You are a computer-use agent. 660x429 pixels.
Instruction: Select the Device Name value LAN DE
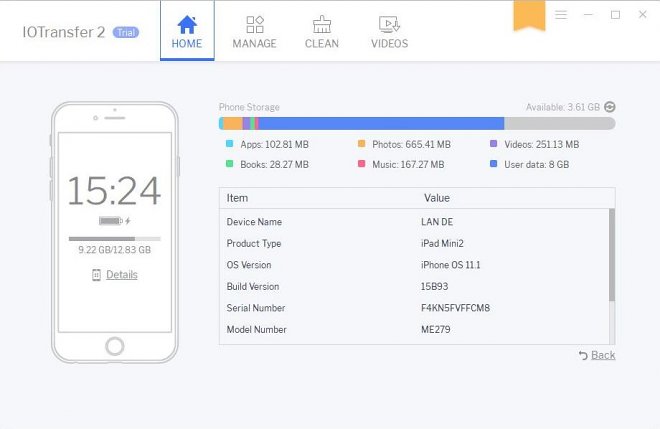point(437,222)
